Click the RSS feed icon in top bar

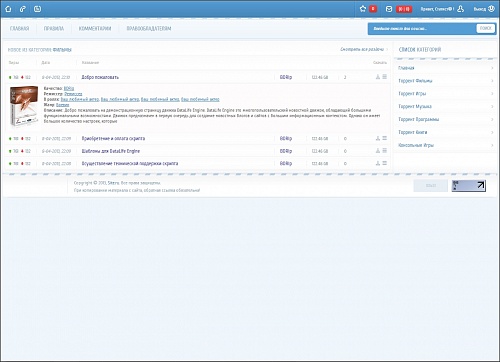coord(37,9)
